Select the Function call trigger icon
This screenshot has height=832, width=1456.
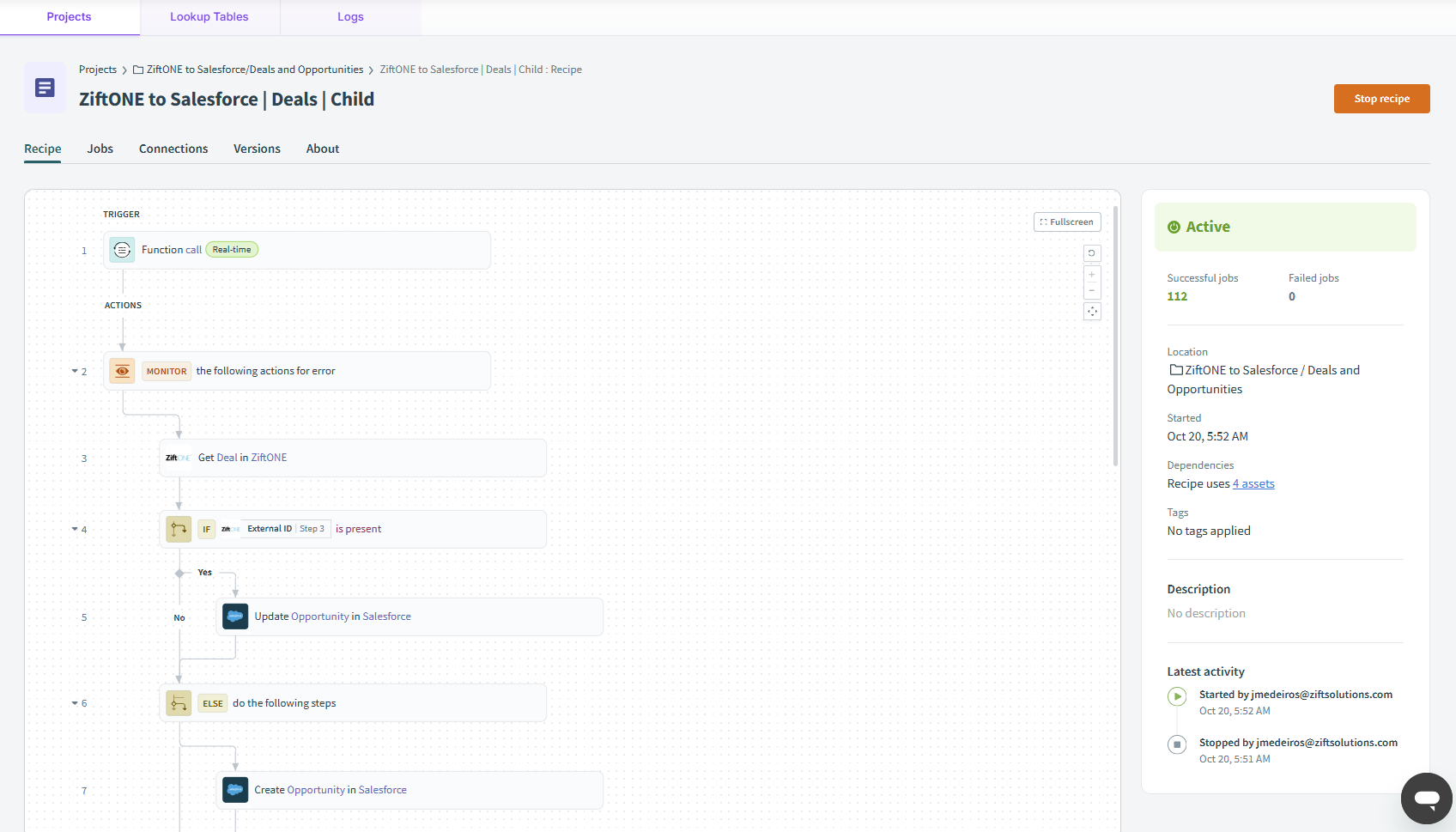click(x=122, y=250)
